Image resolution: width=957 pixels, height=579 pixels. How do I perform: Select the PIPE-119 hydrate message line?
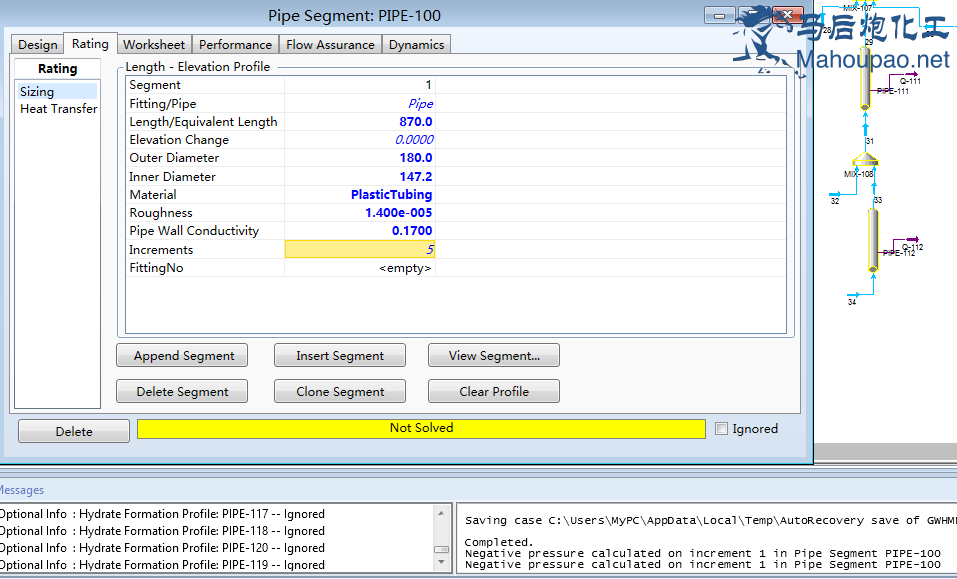[x=162, y=565]
